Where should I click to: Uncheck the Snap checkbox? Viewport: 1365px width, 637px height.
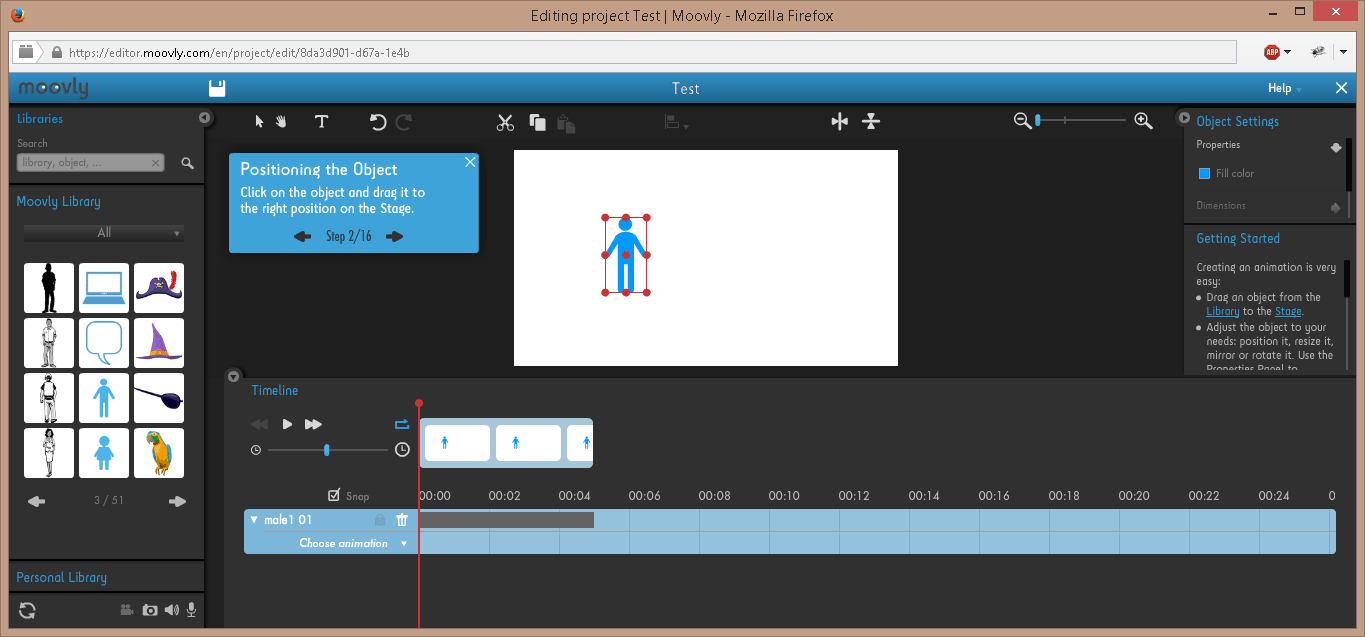pos(334,496)
